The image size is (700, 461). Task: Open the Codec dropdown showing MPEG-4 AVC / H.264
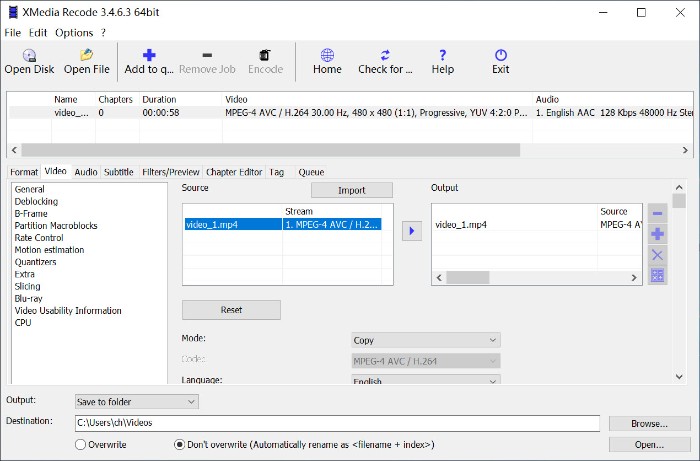pos(426,361)
